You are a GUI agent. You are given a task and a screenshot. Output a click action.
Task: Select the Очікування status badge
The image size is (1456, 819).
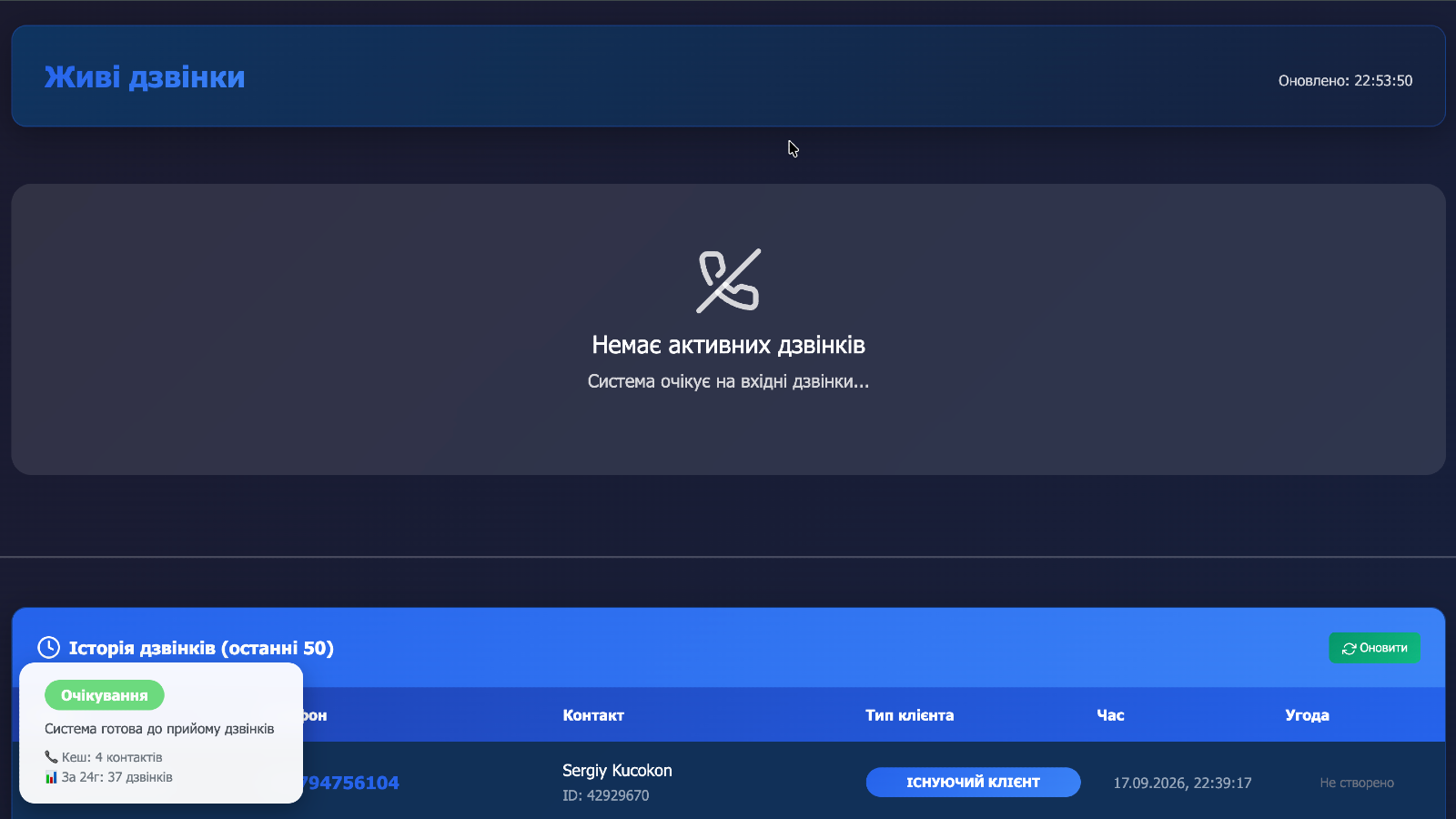tap(105, 695)
